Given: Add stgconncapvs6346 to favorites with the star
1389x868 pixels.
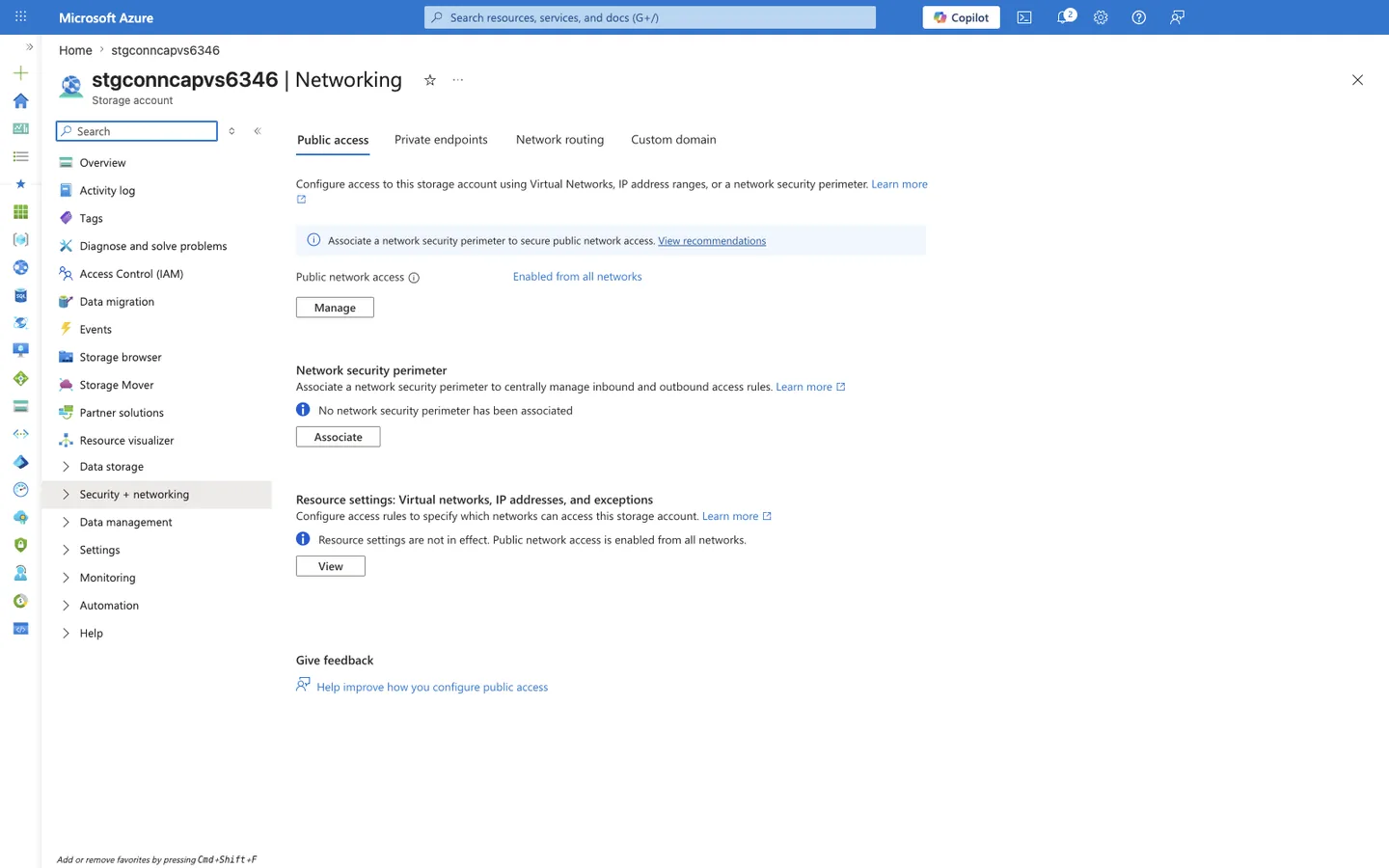Looking at the screenshot, I should tap(430, 80).
